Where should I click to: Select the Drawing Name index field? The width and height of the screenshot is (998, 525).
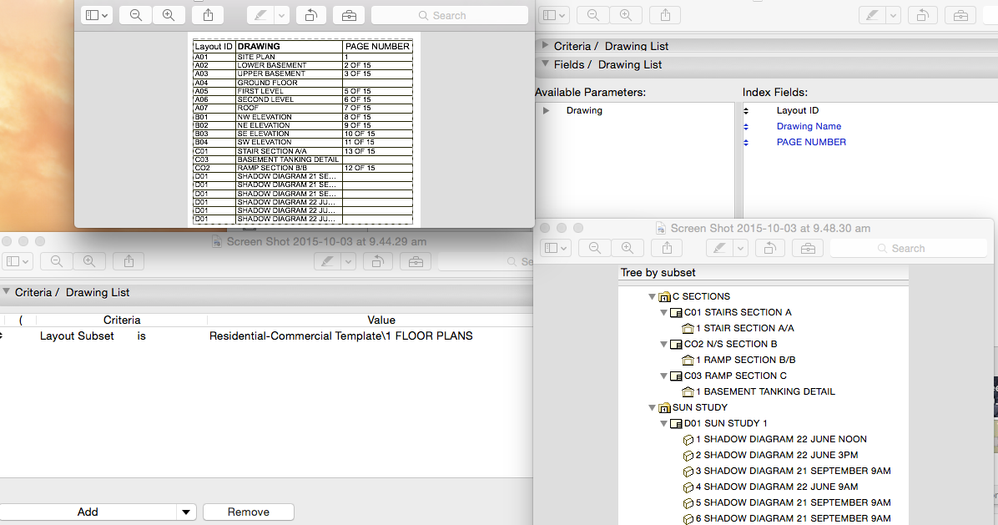(808, 126)
